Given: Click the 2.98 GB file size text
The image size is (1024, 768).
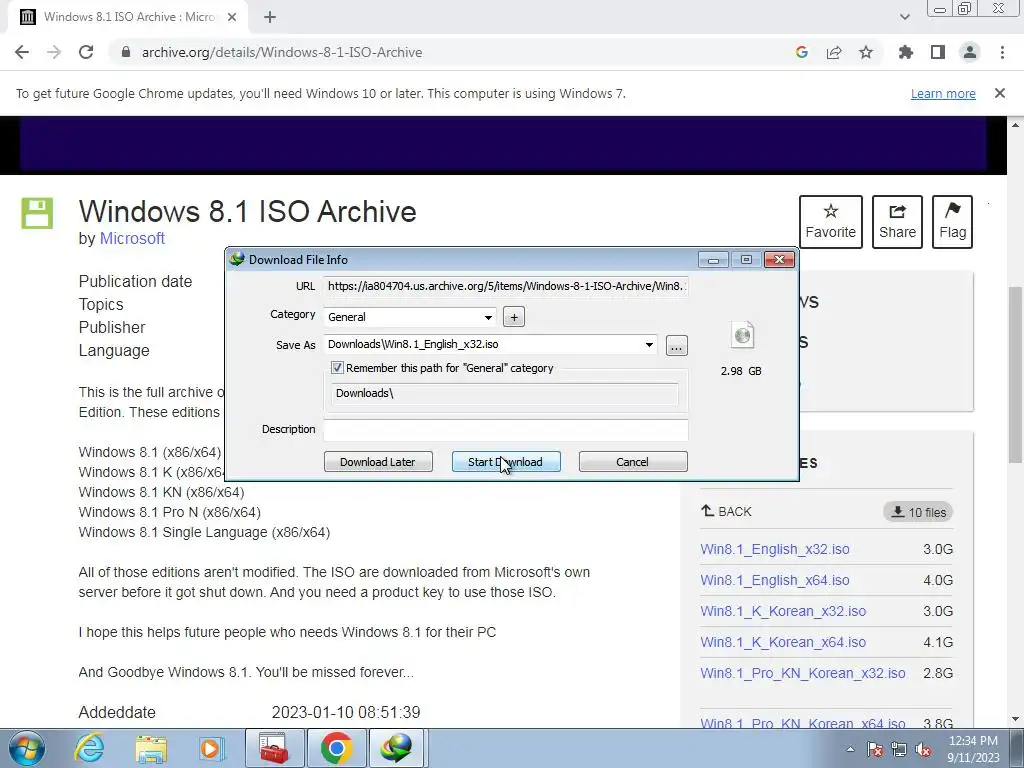Looking at the screenshot, I should pos(741,371).
